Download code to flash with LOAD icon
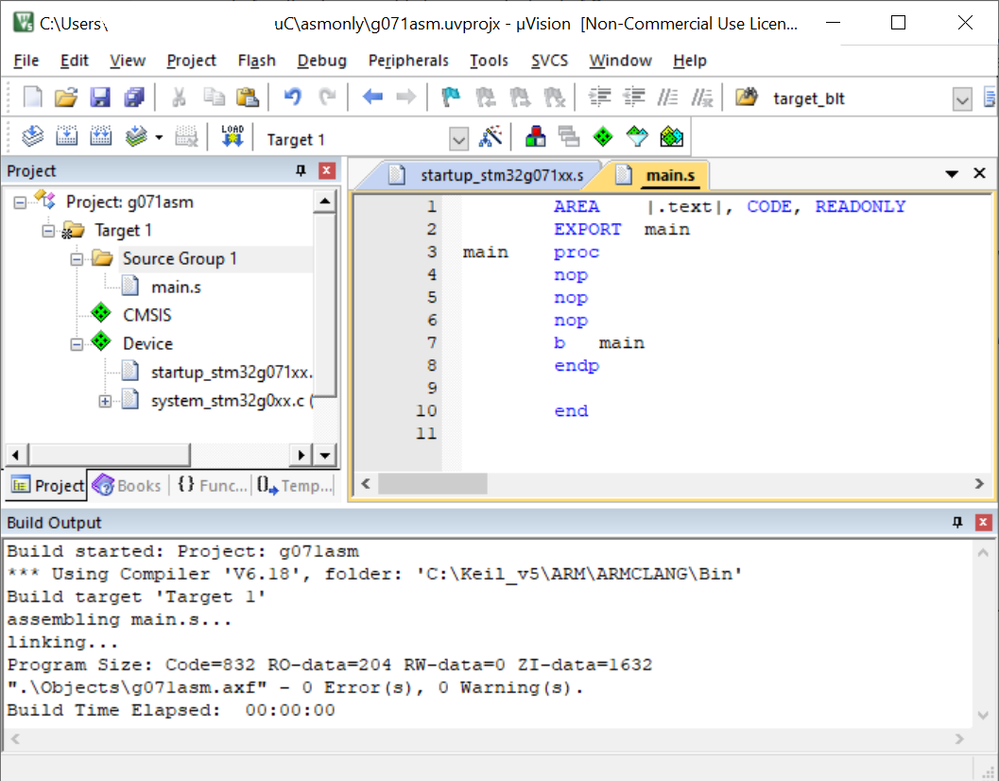The height and width of the screenshot is (781, 999). point(233,136)
